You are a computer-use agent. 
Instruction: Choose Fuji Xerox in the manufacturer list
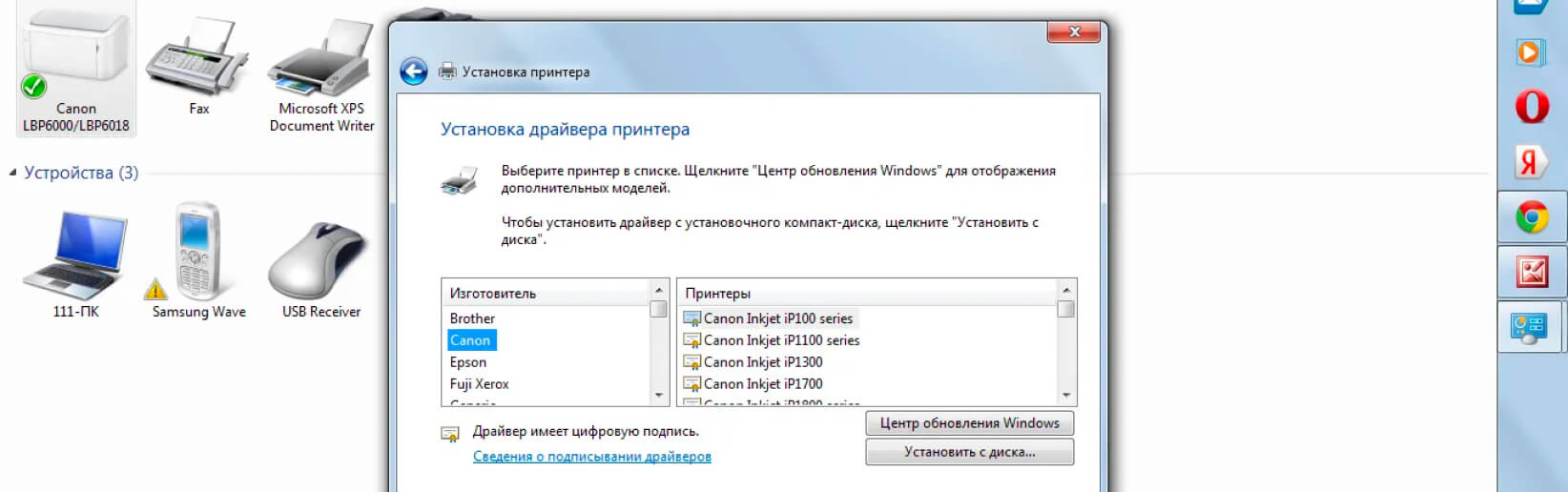[x=480, y=384]
